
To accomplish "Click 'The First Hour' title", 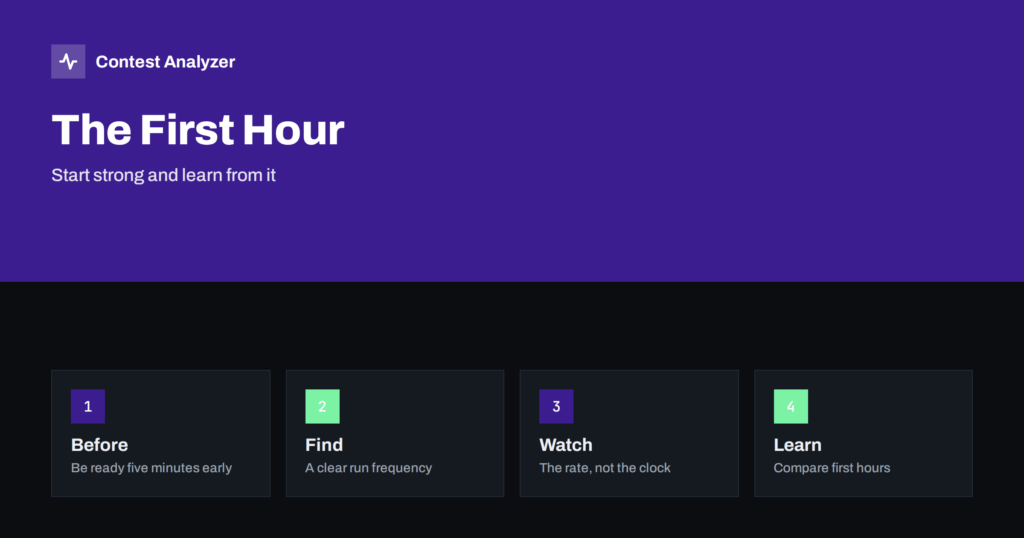I will pos(198,129).
